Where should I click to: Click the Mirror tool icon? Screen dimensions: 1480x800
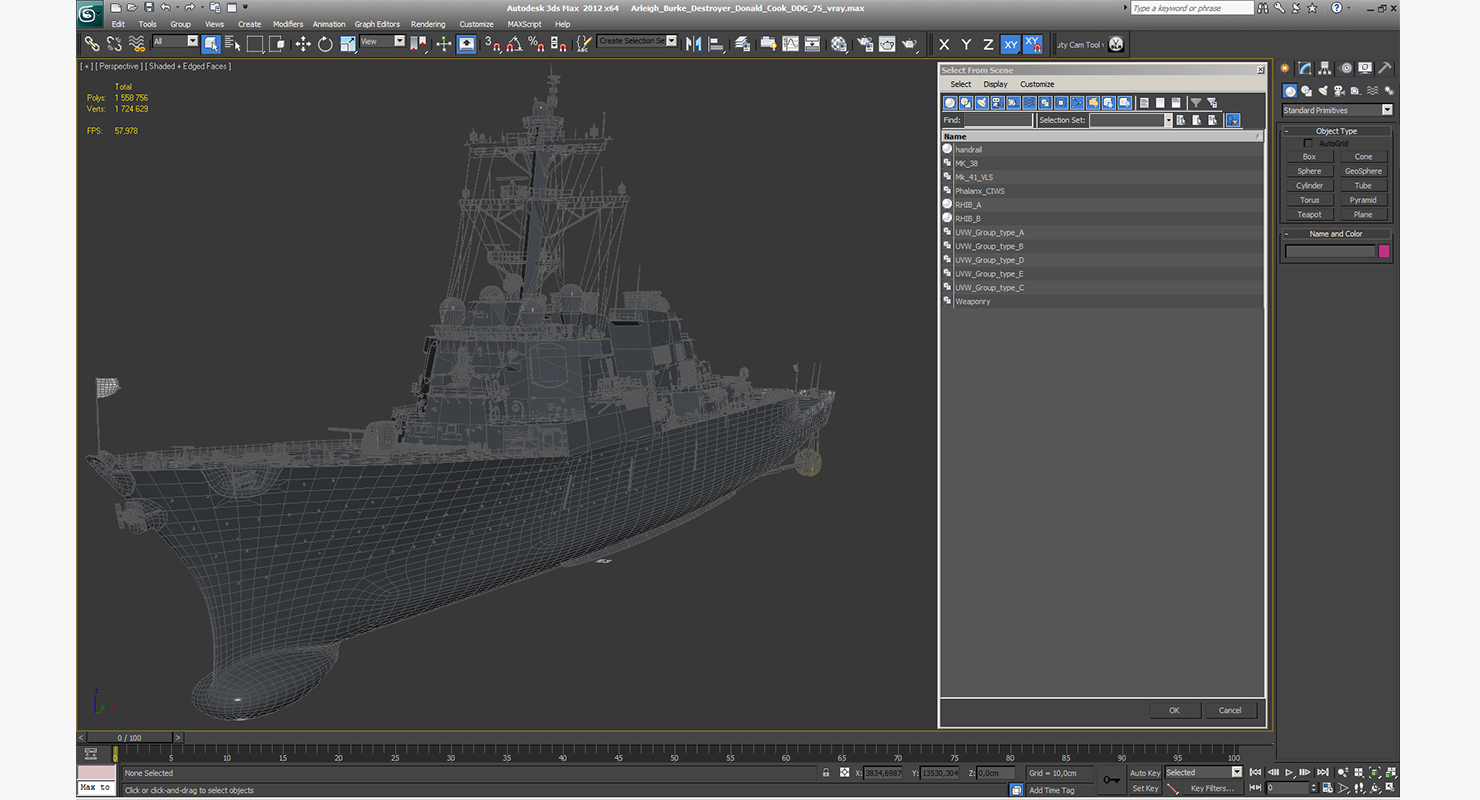(x=693, y=44)
